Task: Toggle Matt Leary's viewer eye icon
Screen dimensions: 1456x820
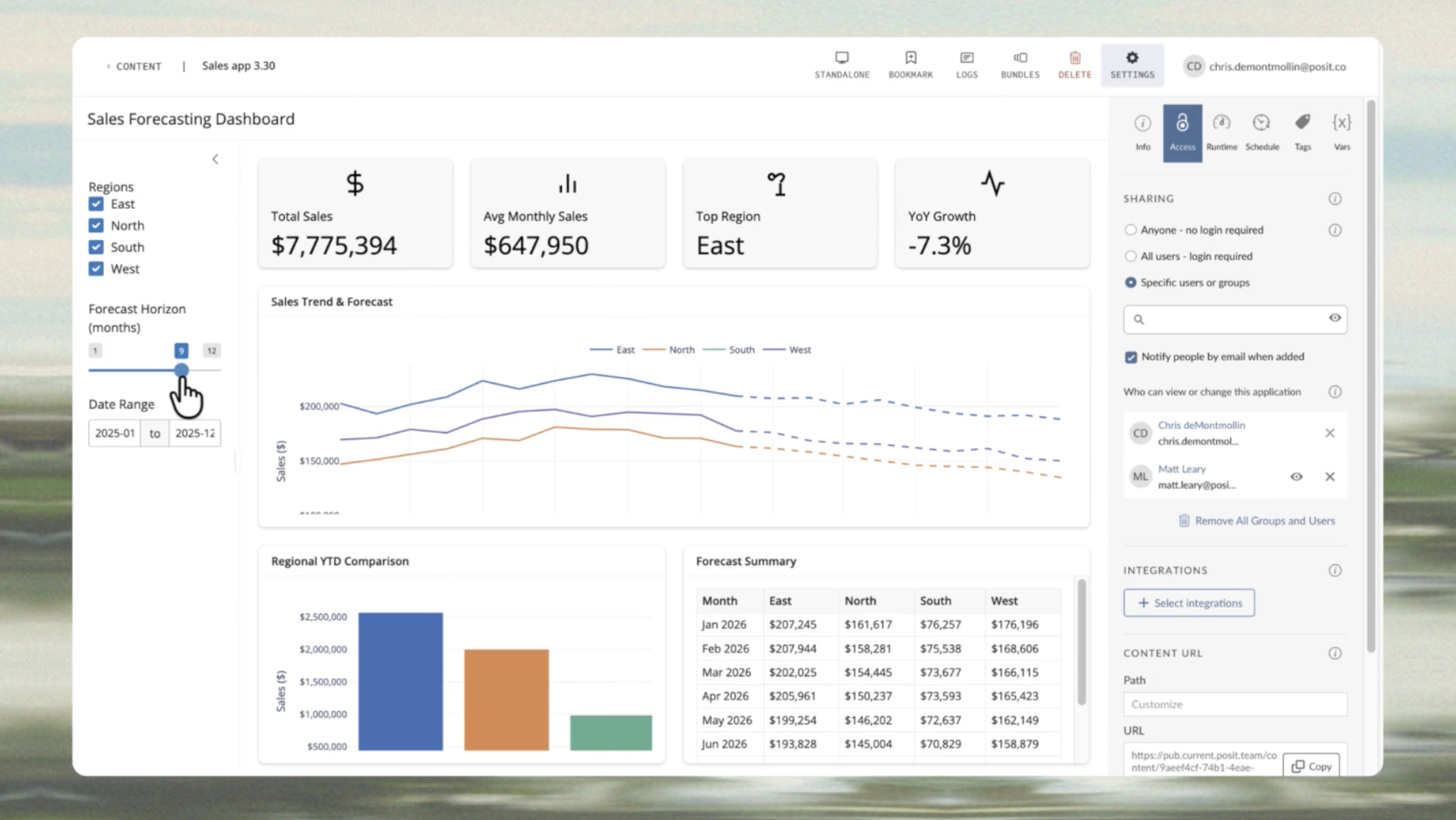Action: pyautogui.click(x=1296, y=477)
